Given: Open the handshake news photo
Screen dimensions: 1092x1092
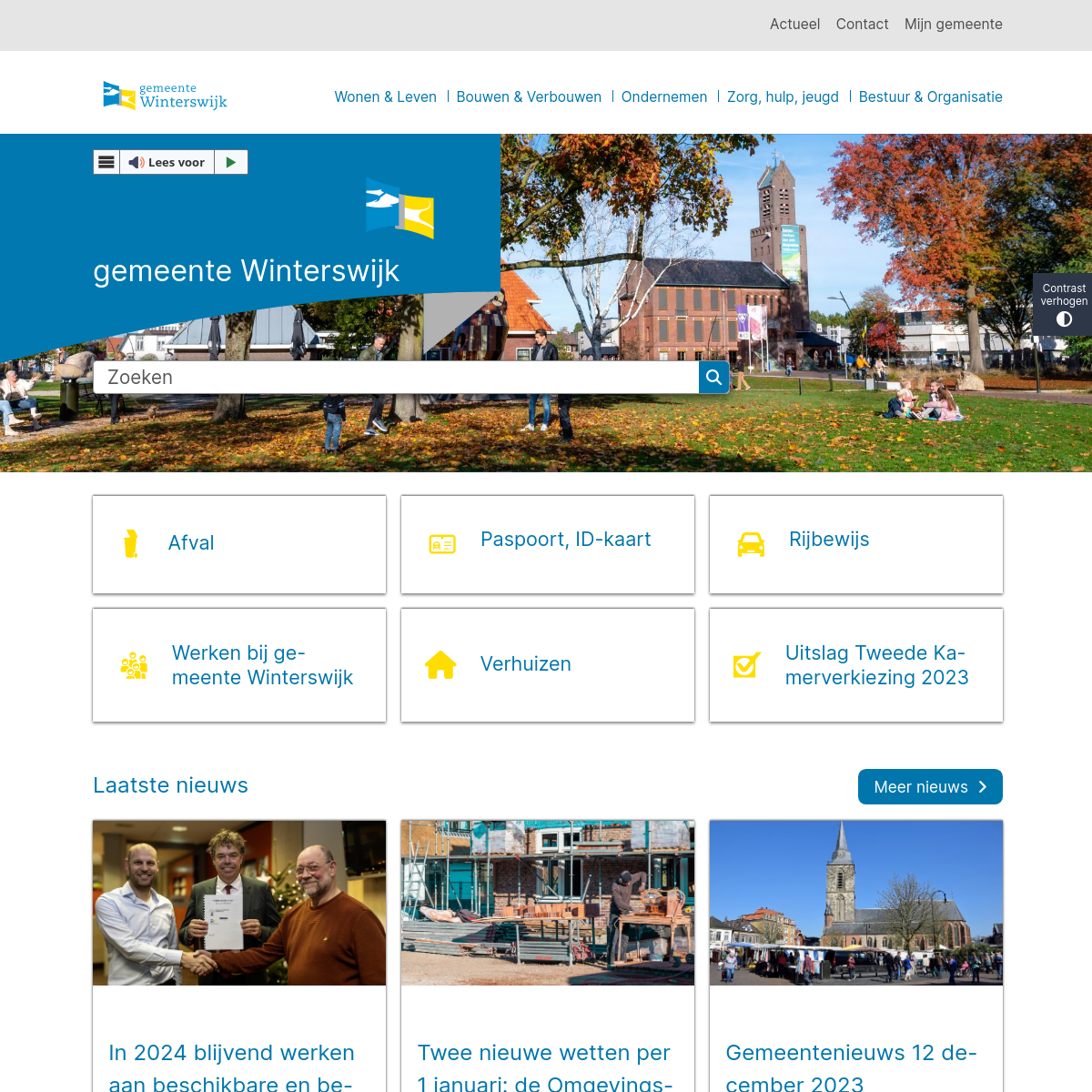Looking at the screenshot, I should pos(239,903).
